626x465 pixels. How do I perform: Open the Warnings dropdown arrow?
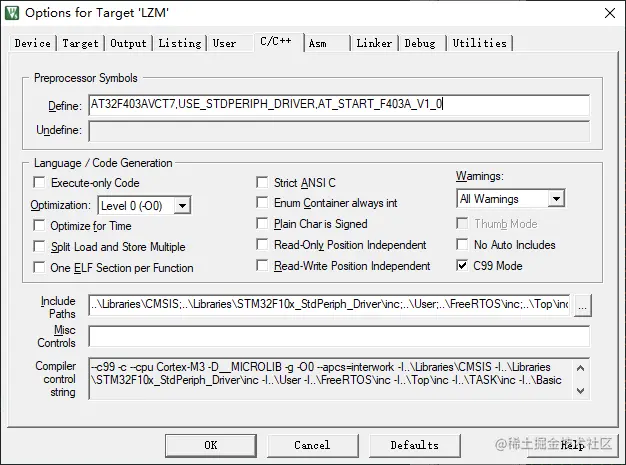tap(556, 198)
